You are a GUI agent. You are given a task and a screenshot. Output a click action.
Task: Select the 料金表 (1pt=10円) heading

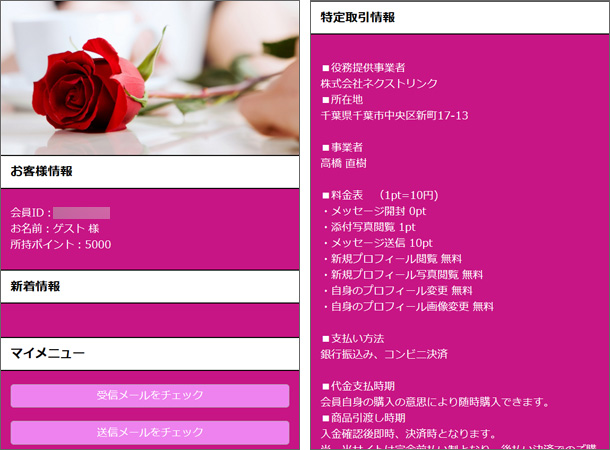(379, 195)
